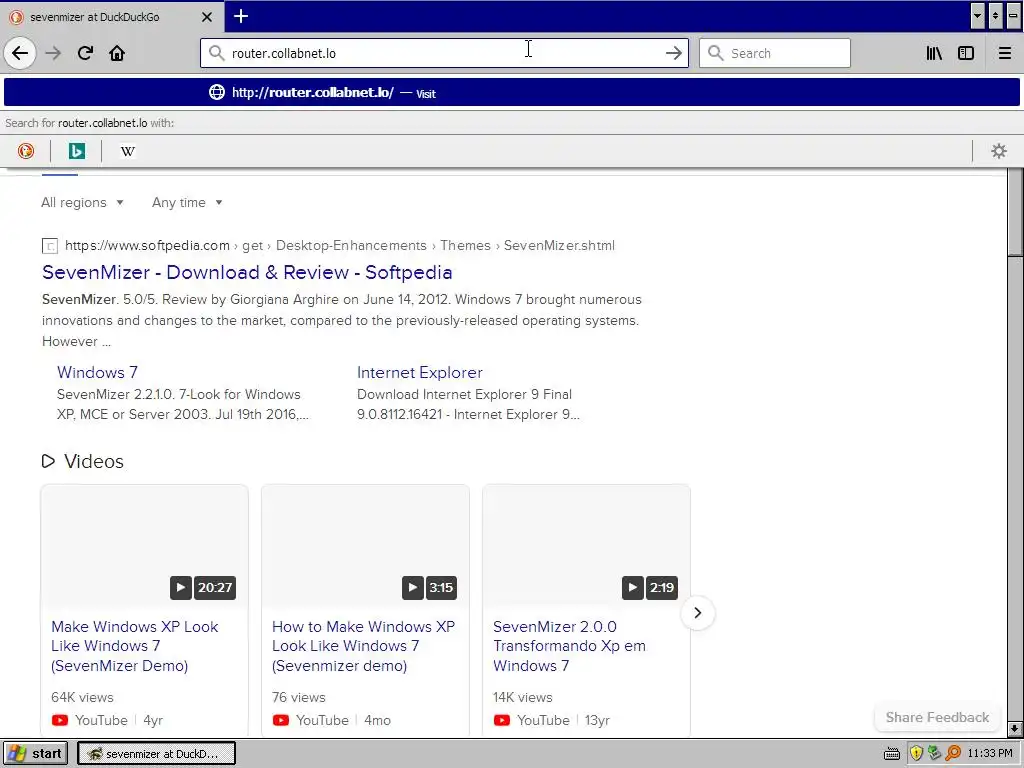
Task: Open the Library bookshelf icon
Action: pyautogui.click(x=934, y=53)
